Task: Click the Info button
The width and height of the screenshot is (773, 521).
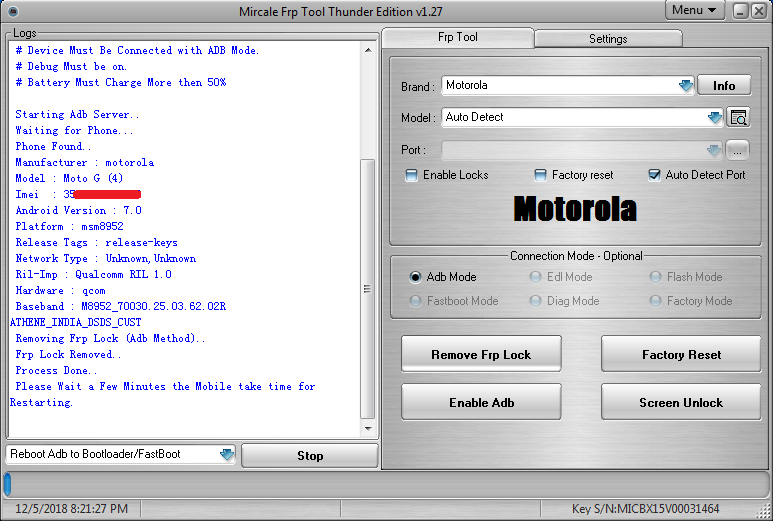Action: [724, 86]
